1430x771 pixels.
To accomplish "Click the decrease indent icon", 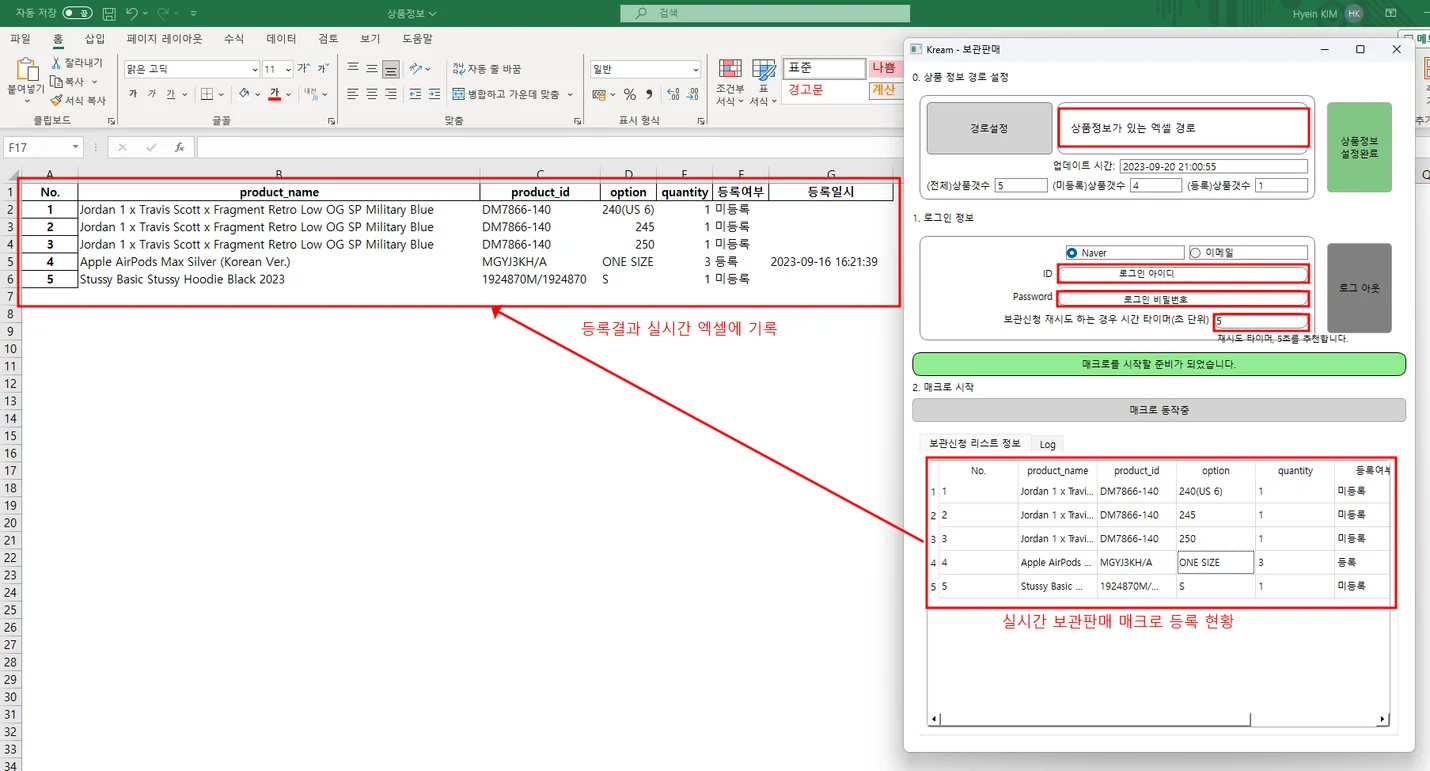I will coord(415,94).
